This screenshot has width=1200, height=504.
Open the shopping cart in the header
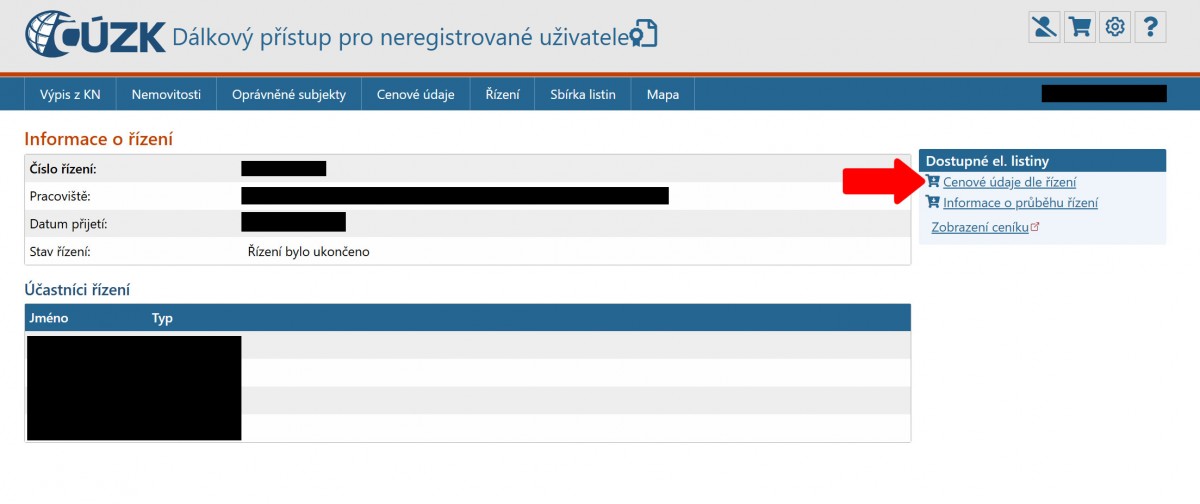click(x=1079, y=27)
